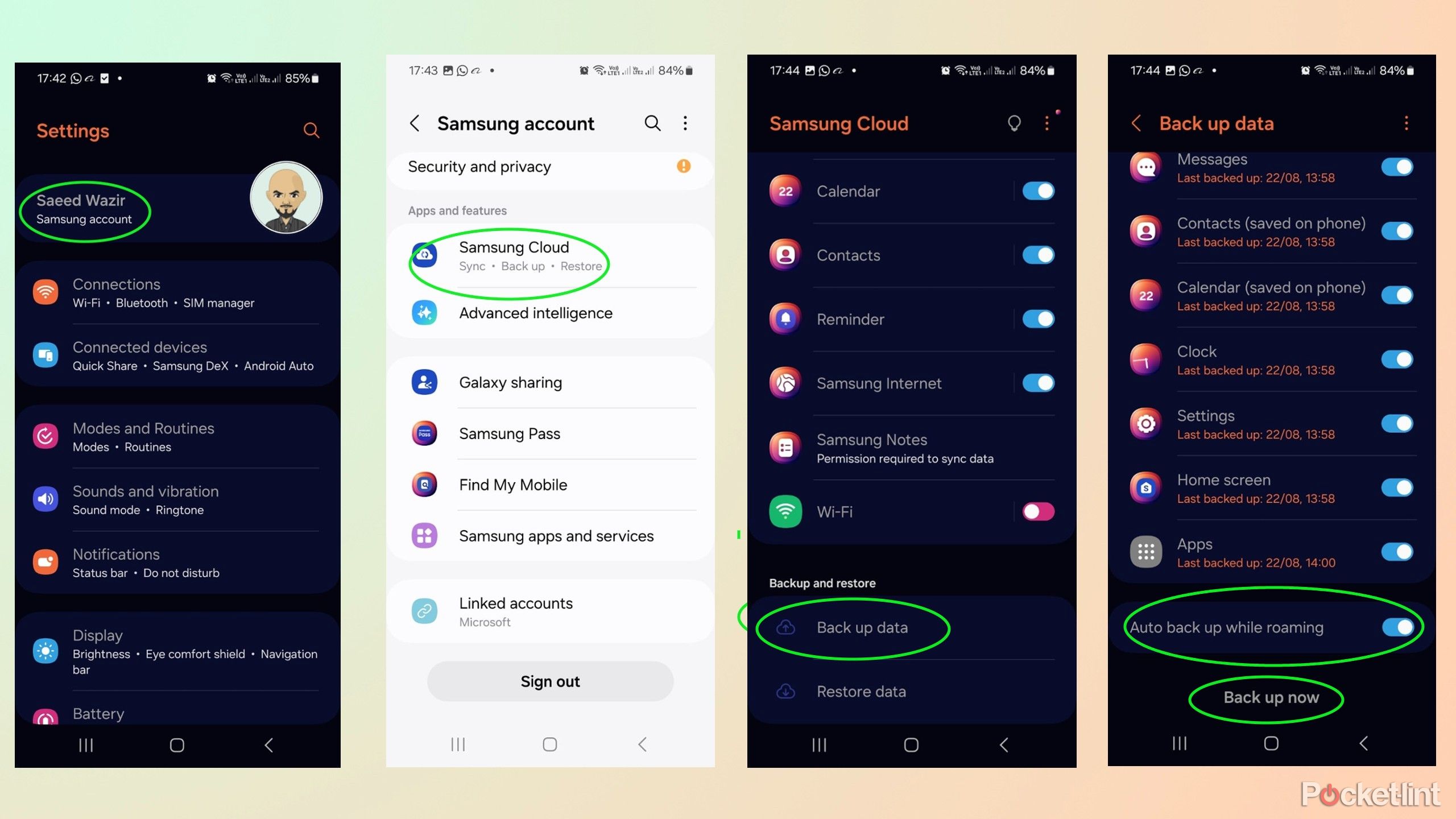The width and height of the screenshot is (1456, 819).
Task: Click Back up now button
Action: [x=1270, y=697]
